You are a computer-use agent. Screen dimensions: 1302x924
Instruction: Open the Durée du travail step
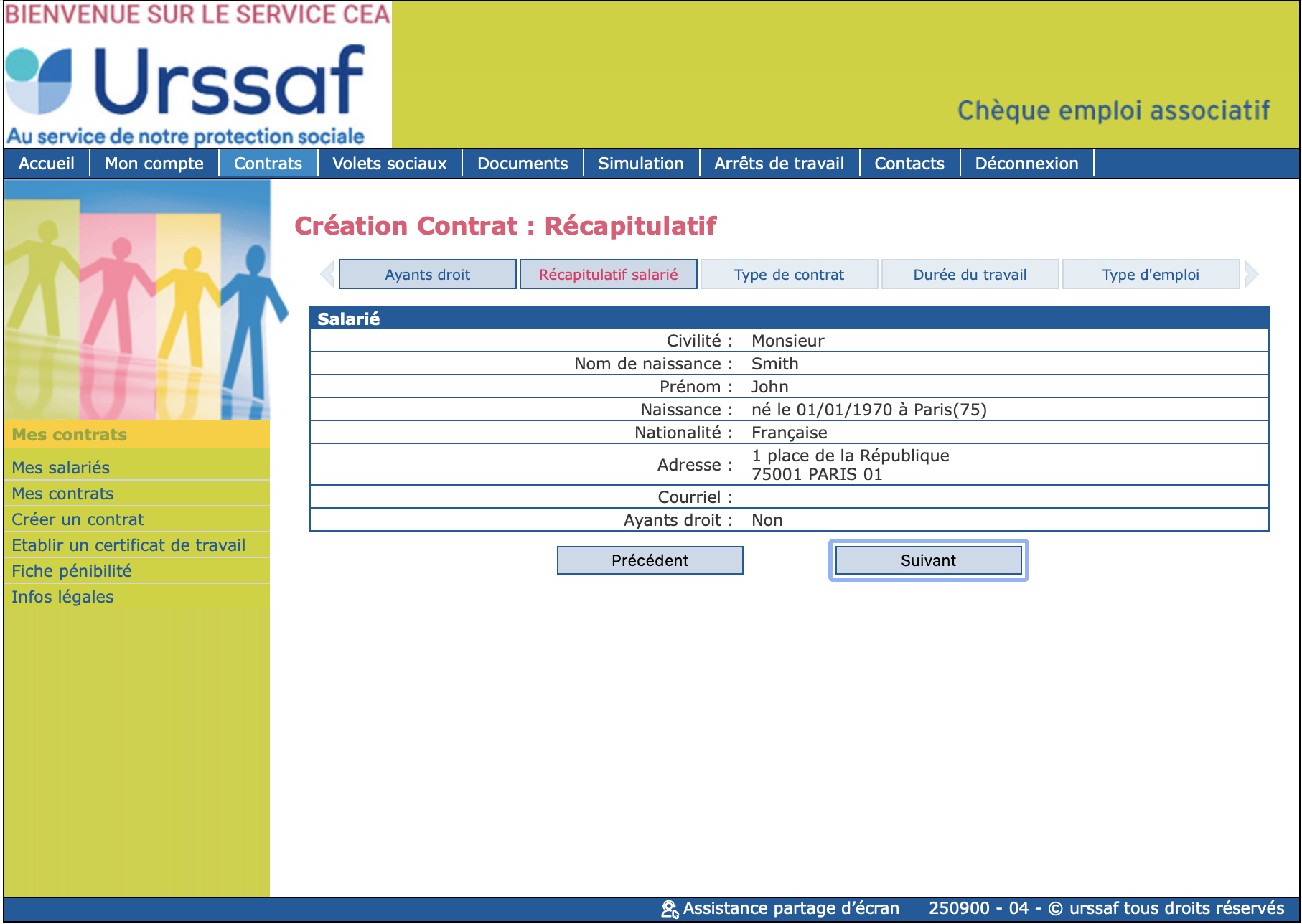coord(970,275)
